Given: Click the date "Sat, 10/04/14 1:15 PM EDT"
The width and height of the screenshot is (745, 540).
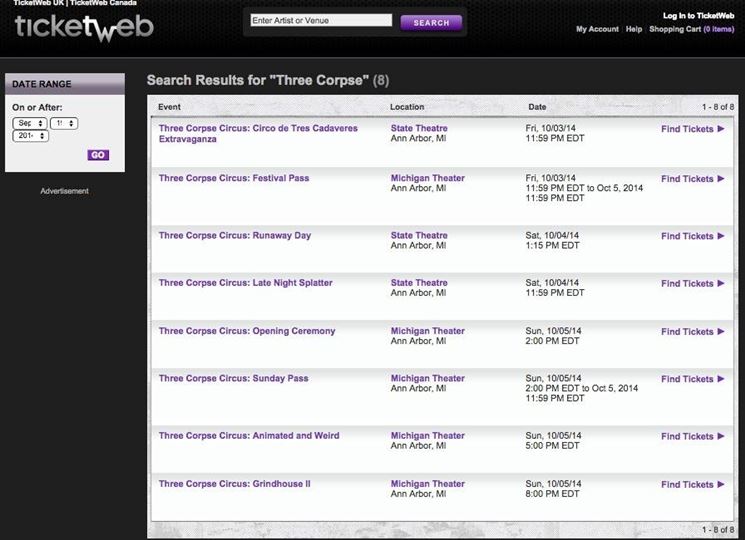Looking at the screenshot, I should click(x=552, y=240).
